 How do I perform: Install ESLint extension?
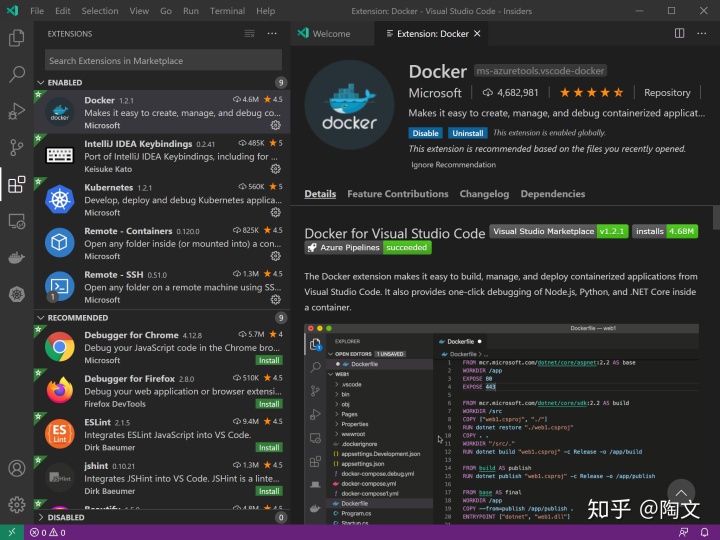(269, 448)
